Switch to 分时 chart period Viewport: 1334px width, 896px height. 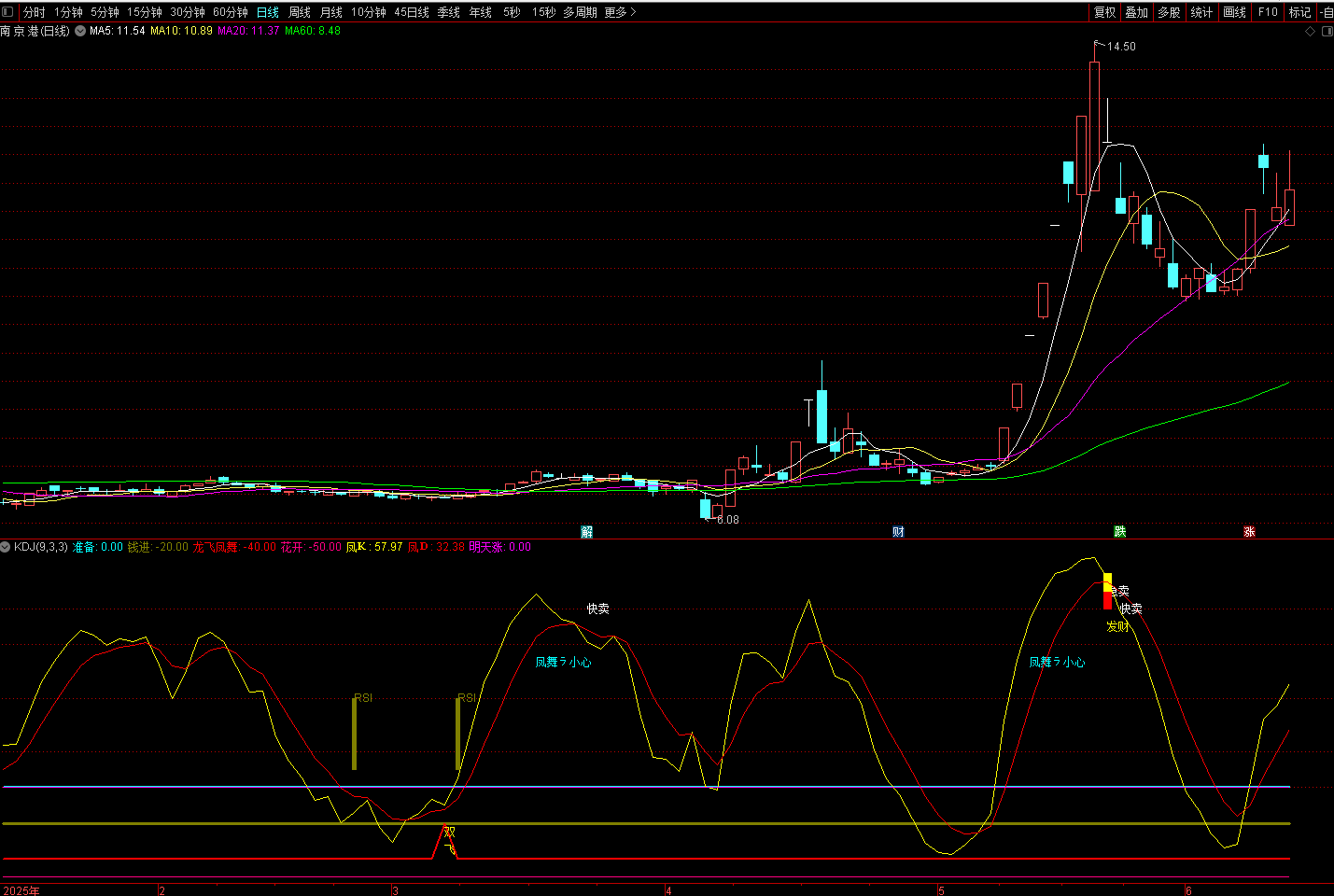pyautogui.click(x=35, y=12)
